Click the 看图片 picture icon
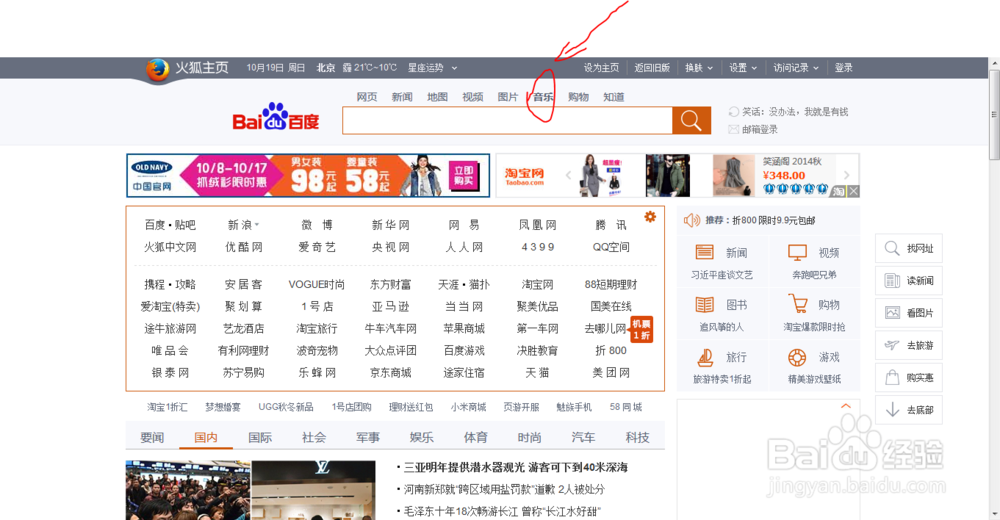The image size is (1000, 520). coord(892,313)
